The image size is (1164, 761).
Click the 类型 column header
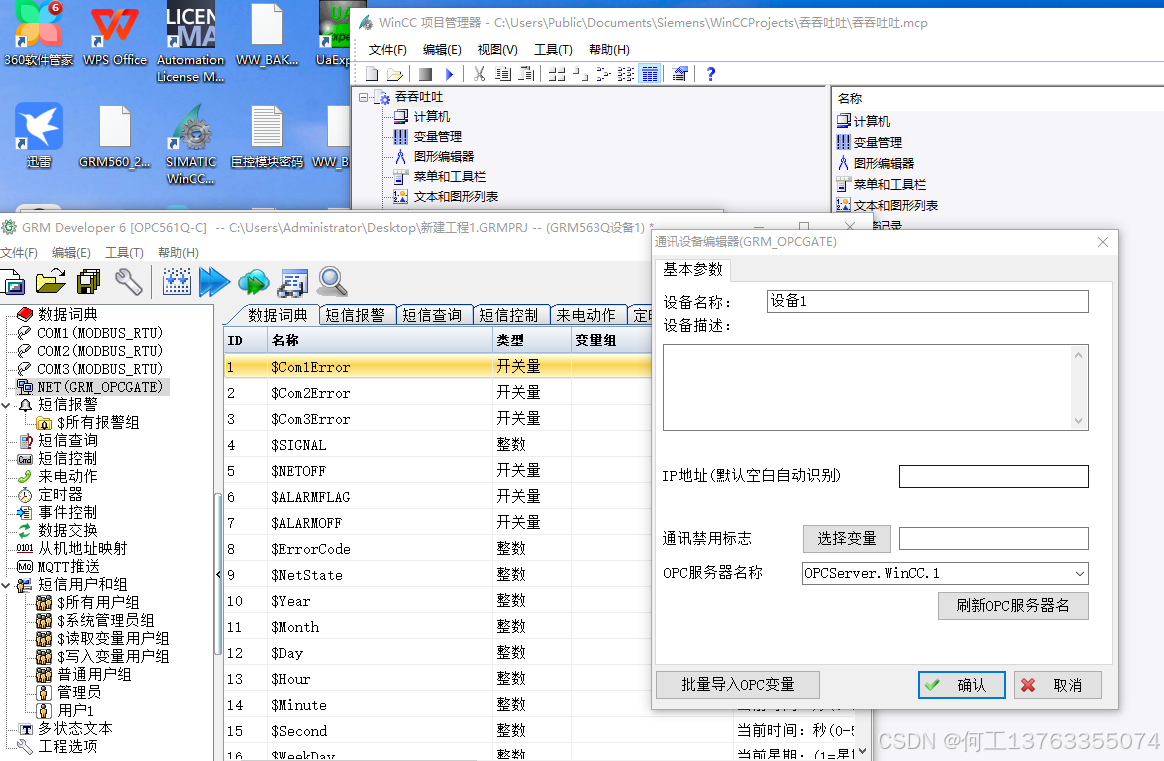tap(532, 341)
